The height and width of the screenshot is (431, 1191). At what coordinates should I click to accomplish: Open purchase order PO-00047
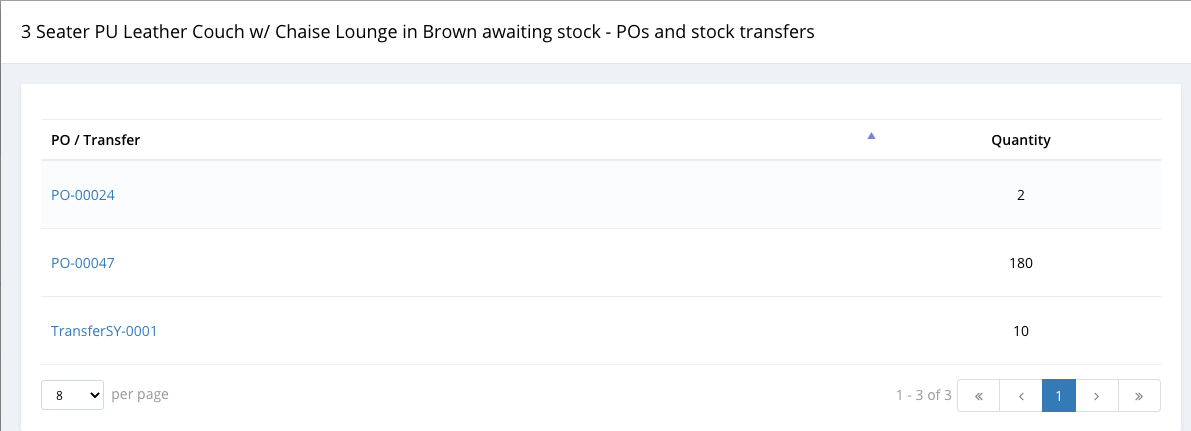tap(83, 263)
